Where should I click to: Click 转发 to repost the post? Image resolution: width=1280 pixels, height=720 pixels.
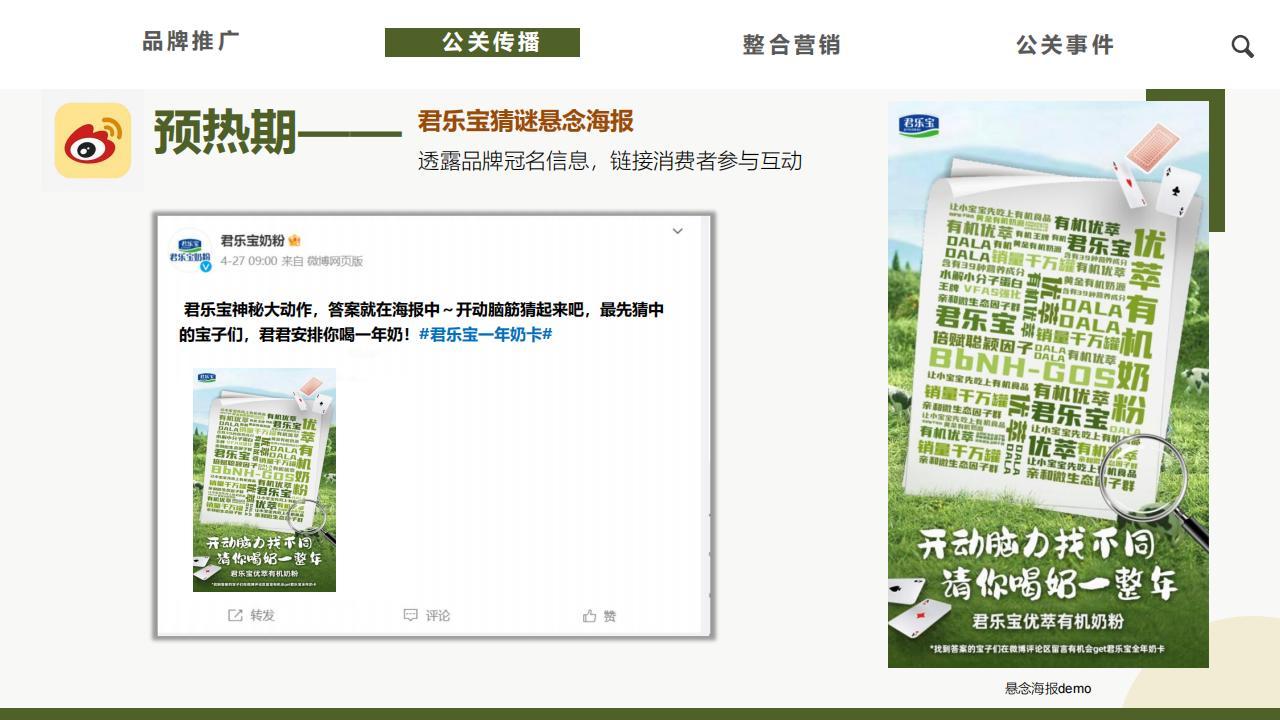(262, 615)
